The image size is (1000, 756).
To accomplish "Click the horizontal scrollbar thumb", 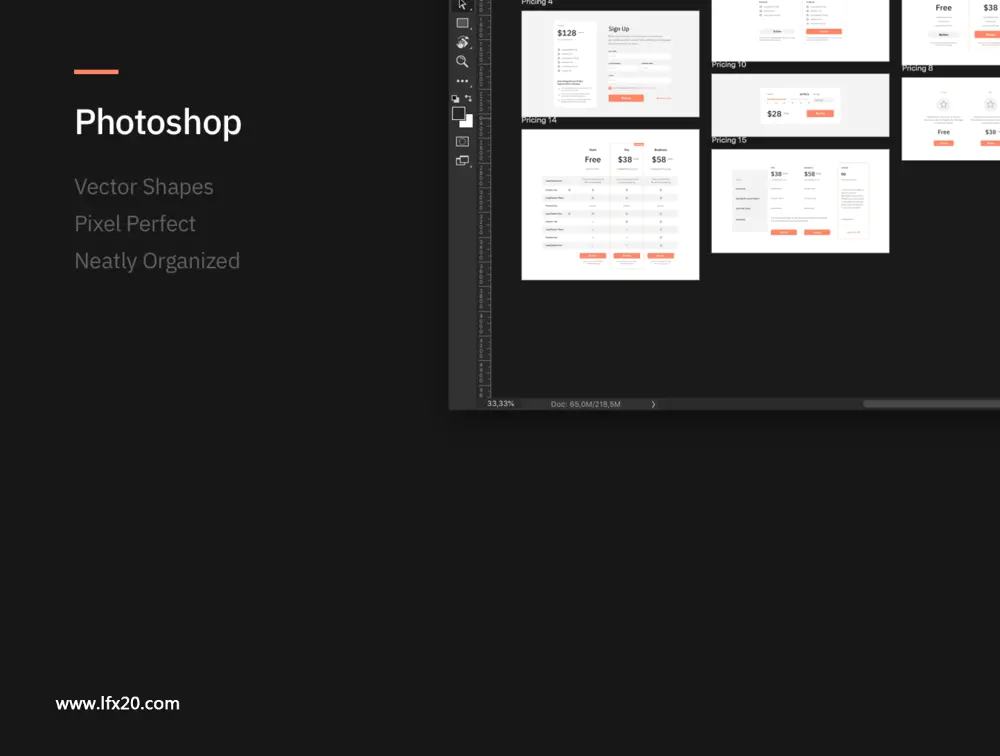I will tap(931, 404).
